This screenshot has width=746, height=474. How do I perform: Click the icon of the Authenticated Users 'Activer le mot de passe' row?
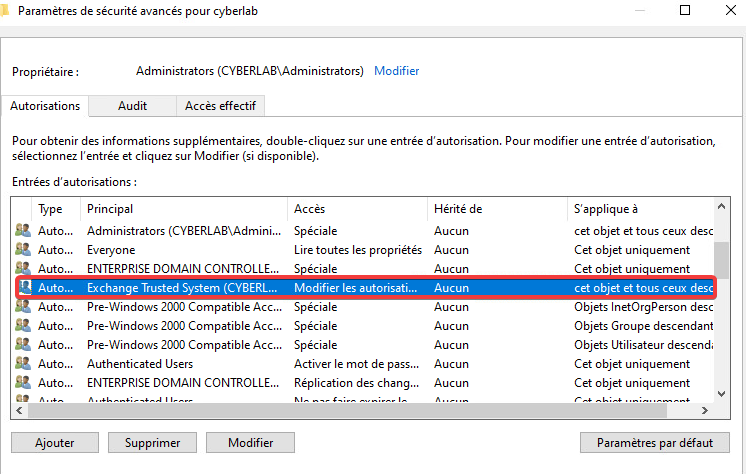coord(23,364)
